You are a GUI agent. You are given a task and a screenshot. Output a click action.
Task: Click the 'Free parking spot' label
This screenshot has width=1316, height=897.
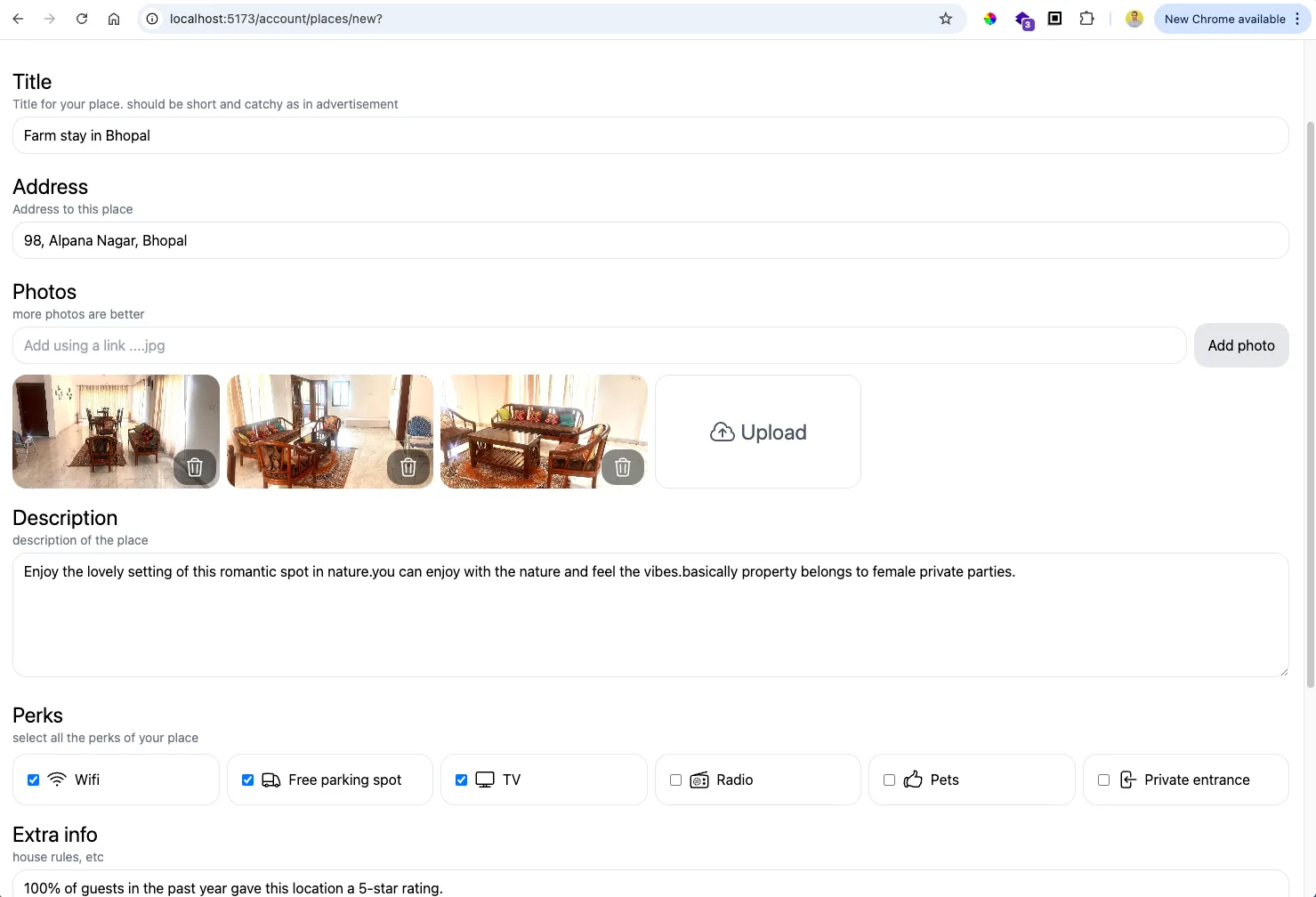click(345, 780)
